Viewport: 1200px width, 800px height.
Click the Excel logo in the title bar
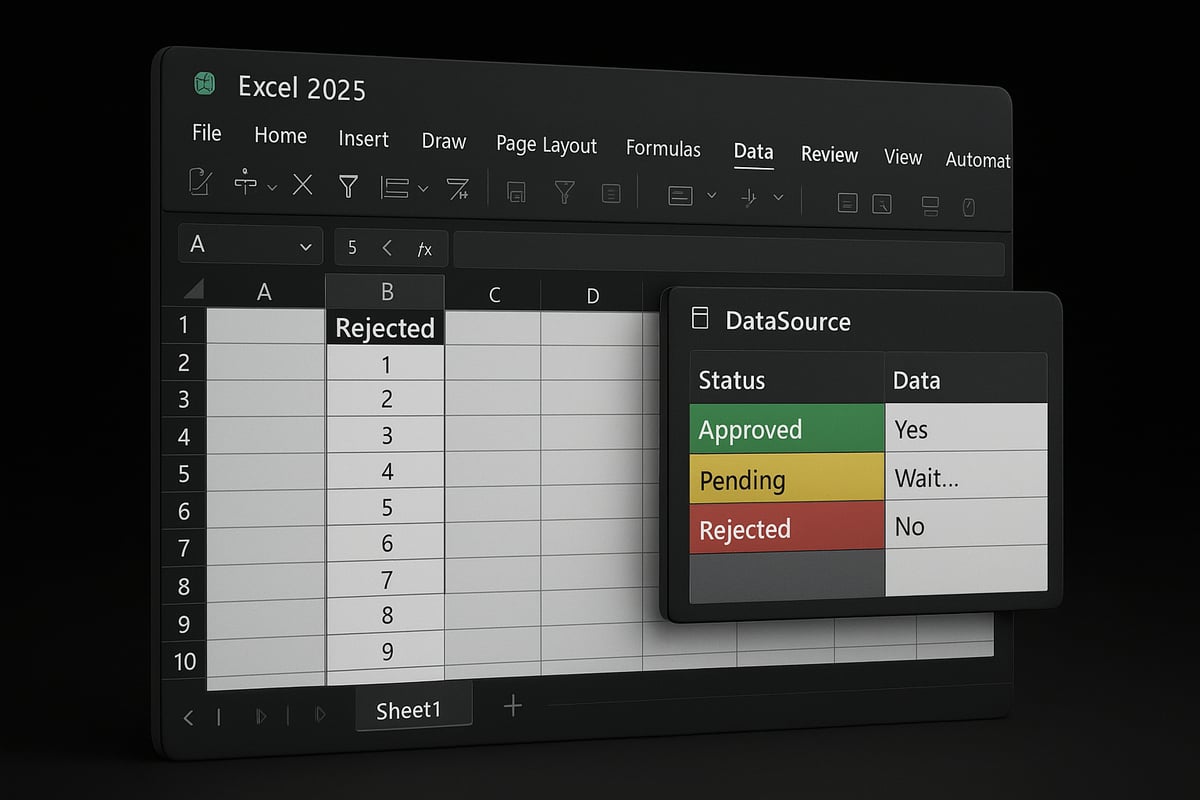point(204,84)
